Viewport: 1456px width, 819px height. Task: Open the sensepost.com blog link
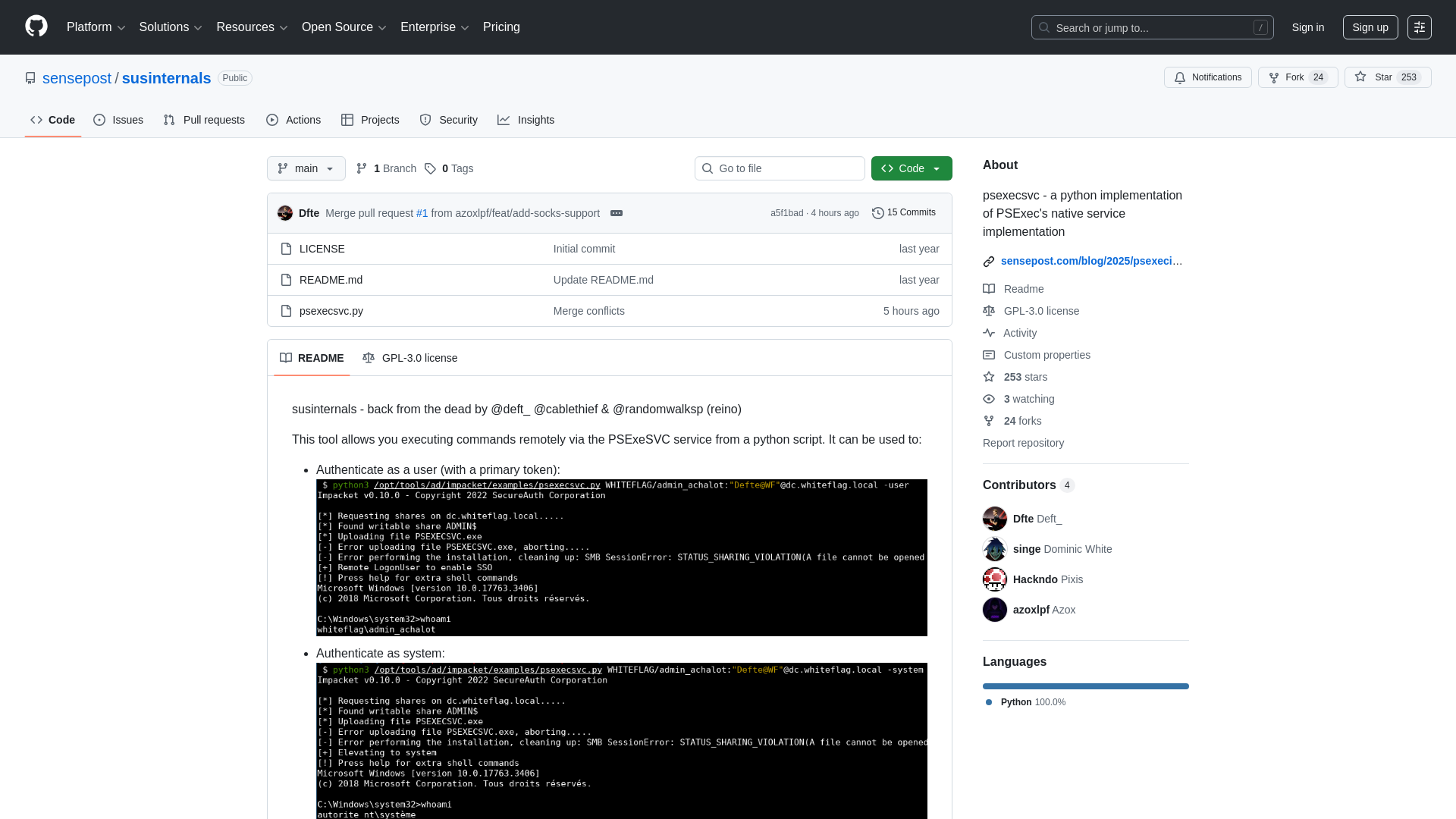coord(1092,261)
